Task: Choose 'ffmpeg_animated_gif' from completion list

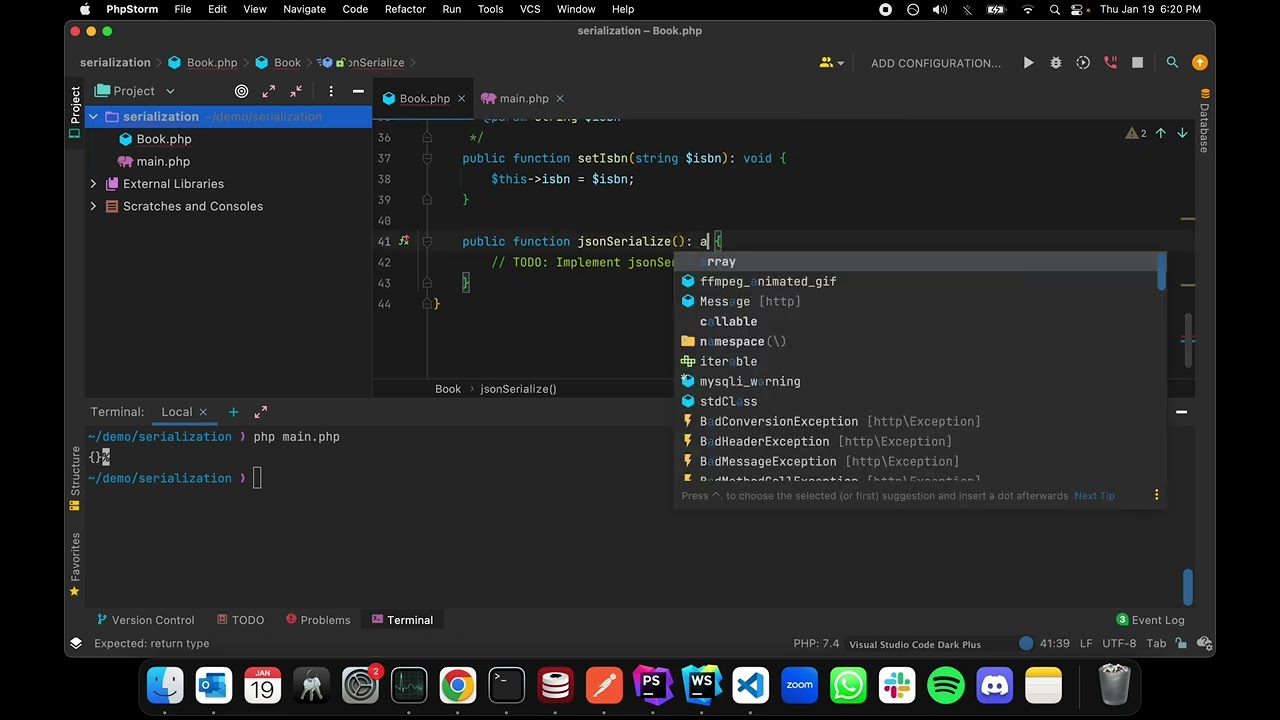Action: click(918, 281)
